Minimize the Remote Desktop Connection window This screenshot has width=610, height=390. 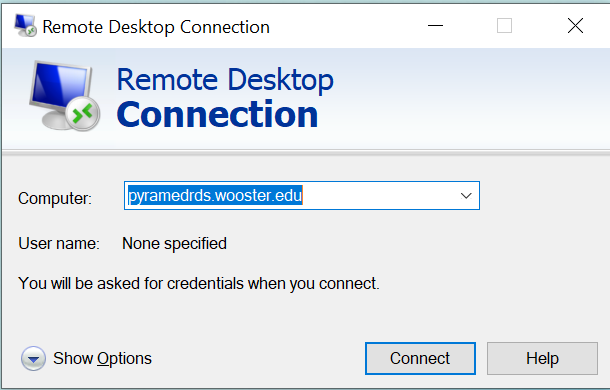click(435, 26)
